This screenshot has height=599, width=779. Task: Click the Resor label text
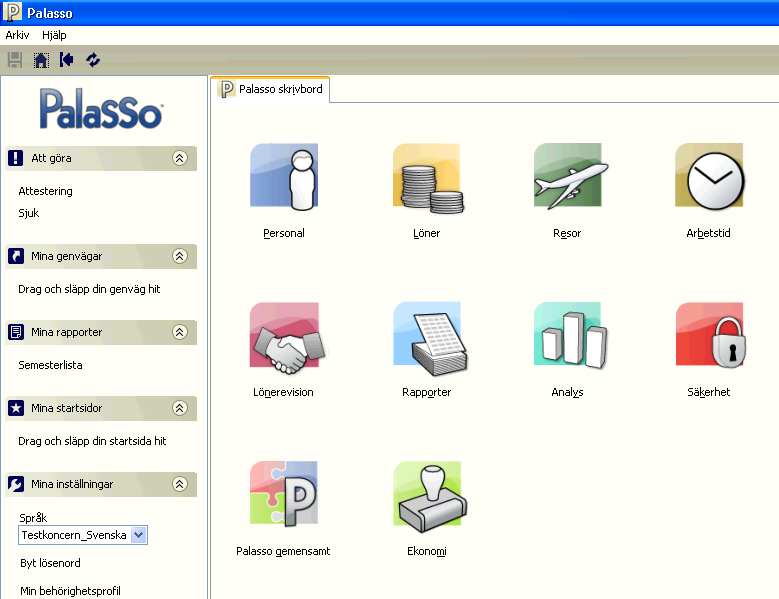[x=567, y=233]
